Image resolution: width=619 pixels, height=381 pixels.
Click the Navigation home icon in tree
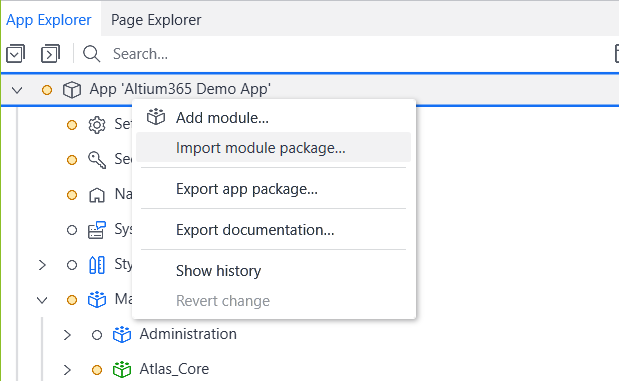97,195
